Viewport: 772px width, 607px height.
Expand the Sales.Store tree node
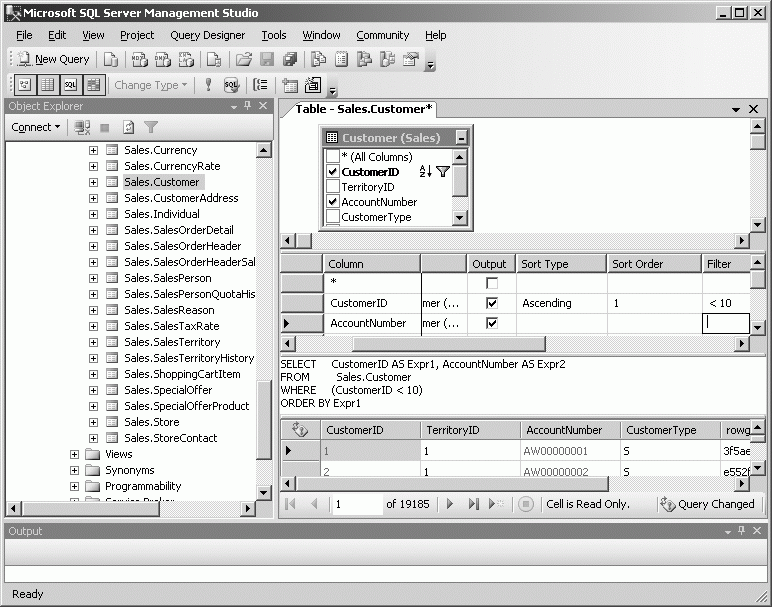[93, 422]
